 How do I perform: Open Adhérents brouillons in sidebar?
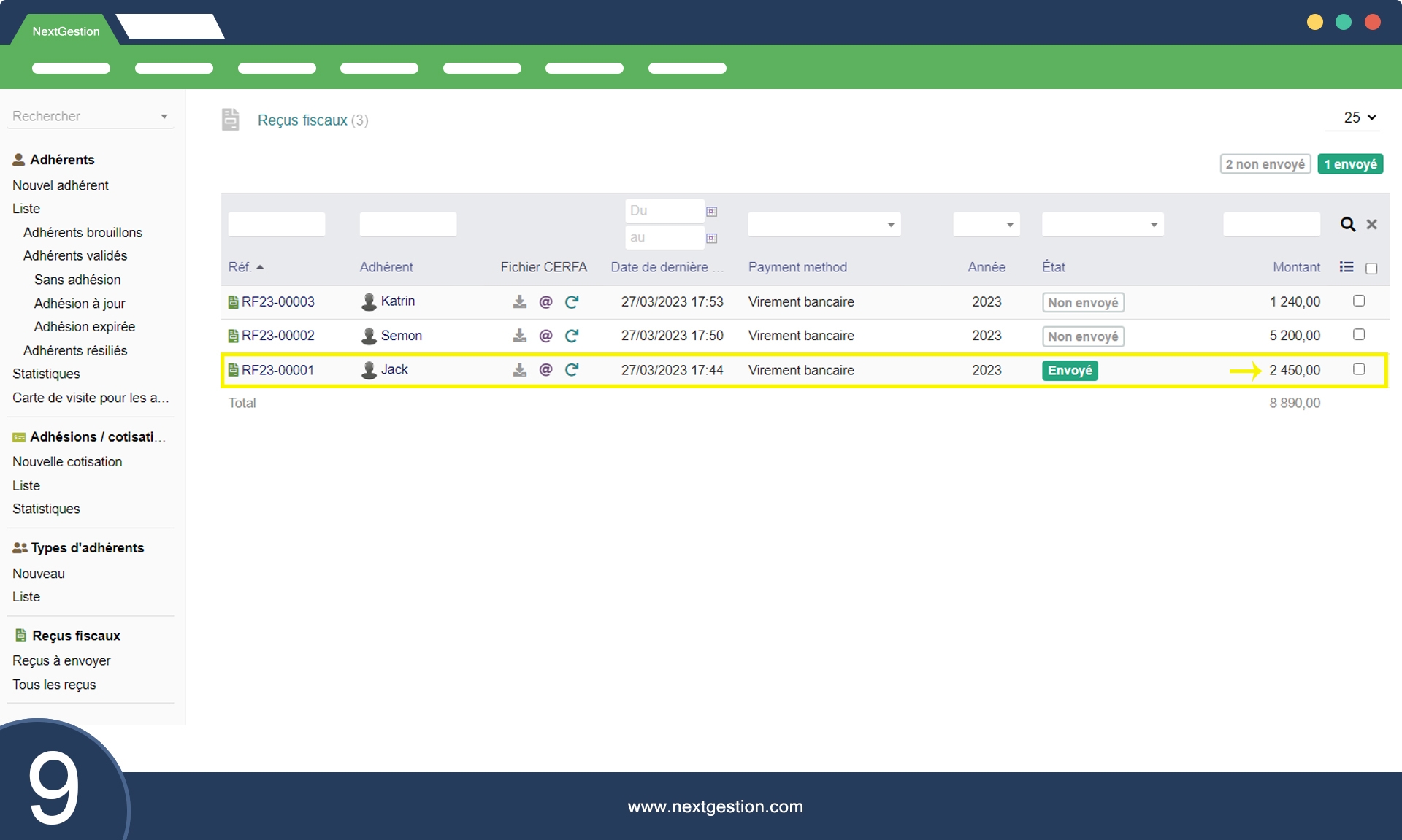[x=83, y=232]
